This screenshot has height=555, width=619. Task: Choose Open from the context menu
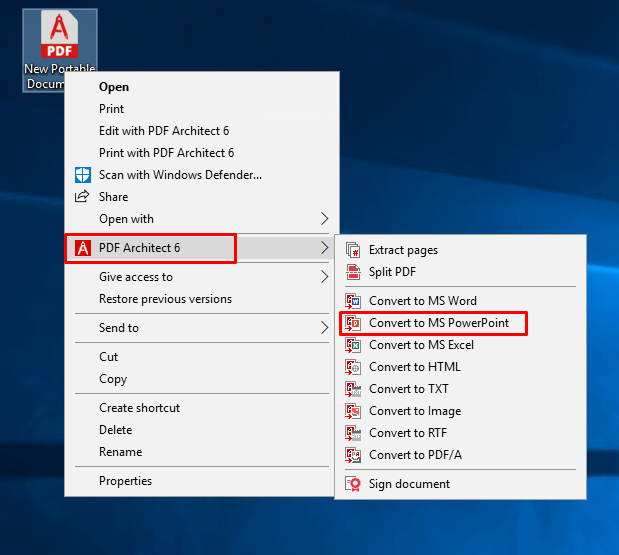pyautogui.click(x=201, y=87)
